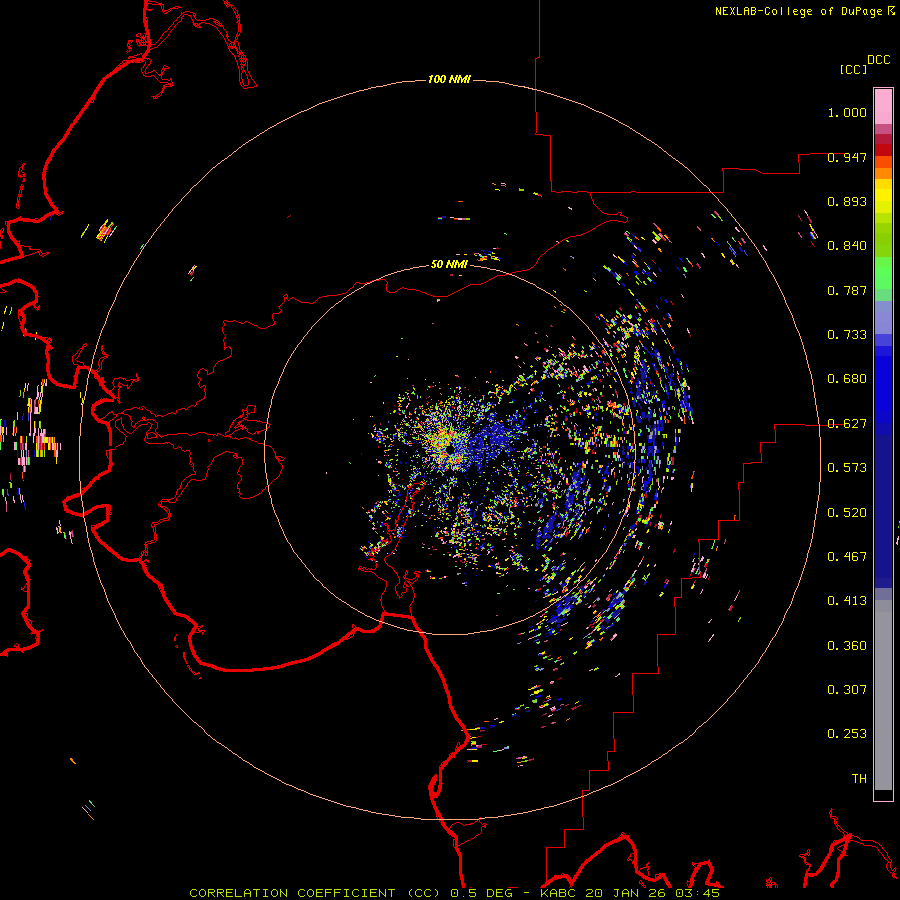Click the 03:45 timestamp in the caption
This screenshot has width=900, height=900.
697,893
